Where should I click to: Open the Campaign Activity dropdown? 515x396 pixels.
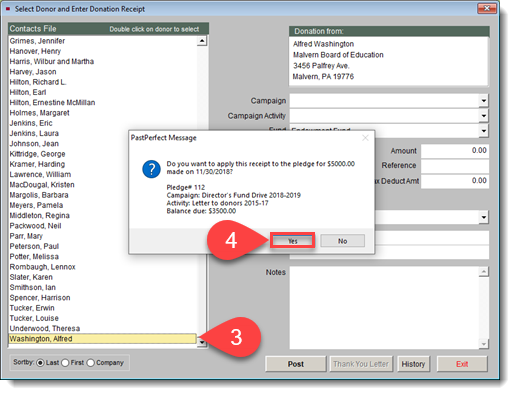(483, 116)
